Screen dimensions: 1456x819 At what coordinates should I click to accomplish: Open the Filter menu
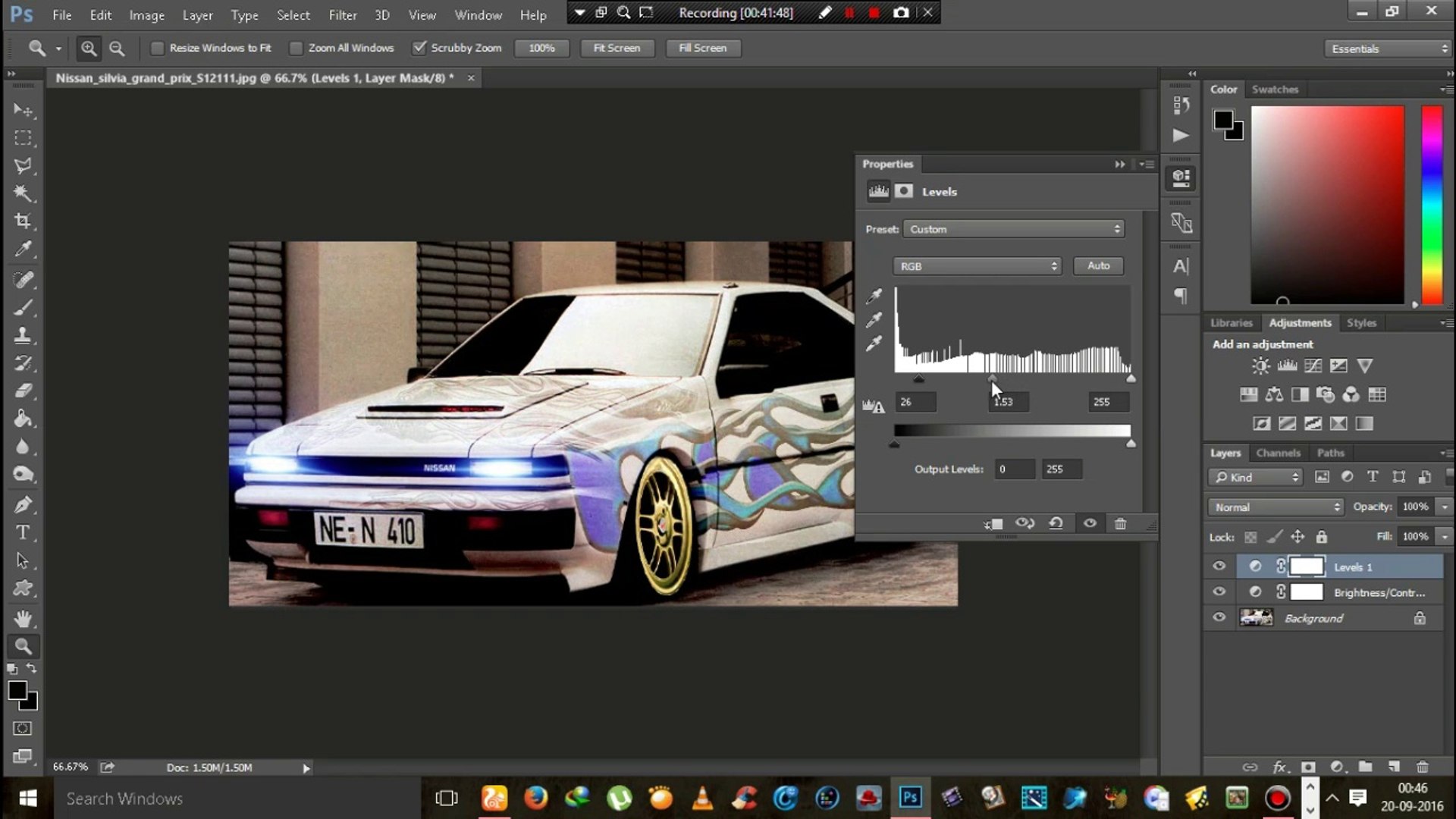[x=342, y=15]
